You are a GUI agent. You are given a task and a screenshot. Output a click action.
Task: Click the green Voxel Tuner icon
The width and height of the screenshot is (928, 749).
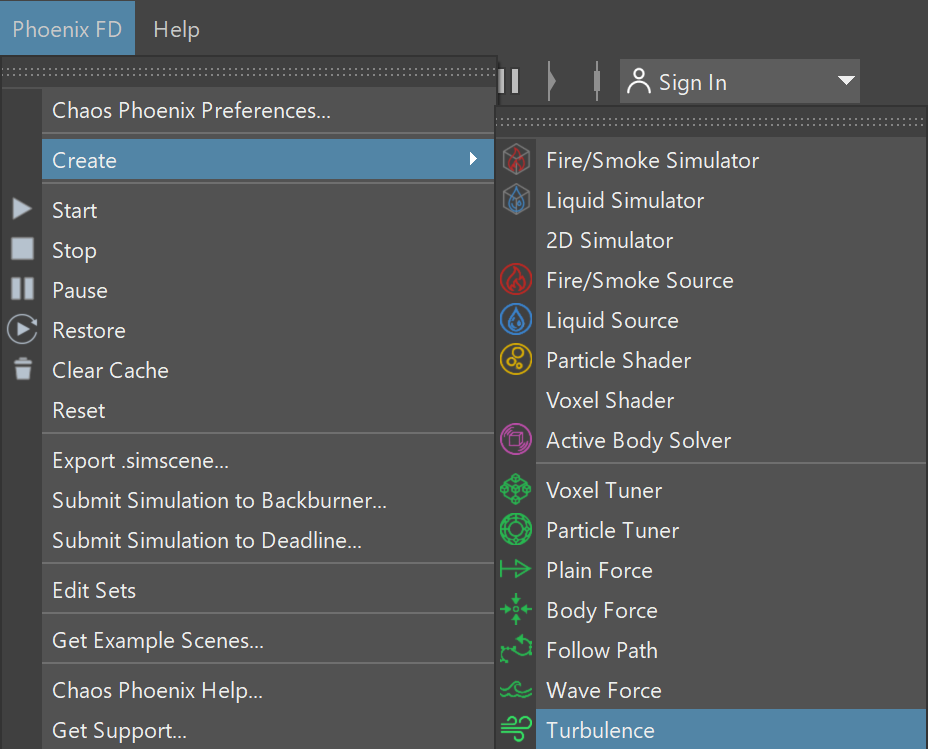(x=516, y=489)
